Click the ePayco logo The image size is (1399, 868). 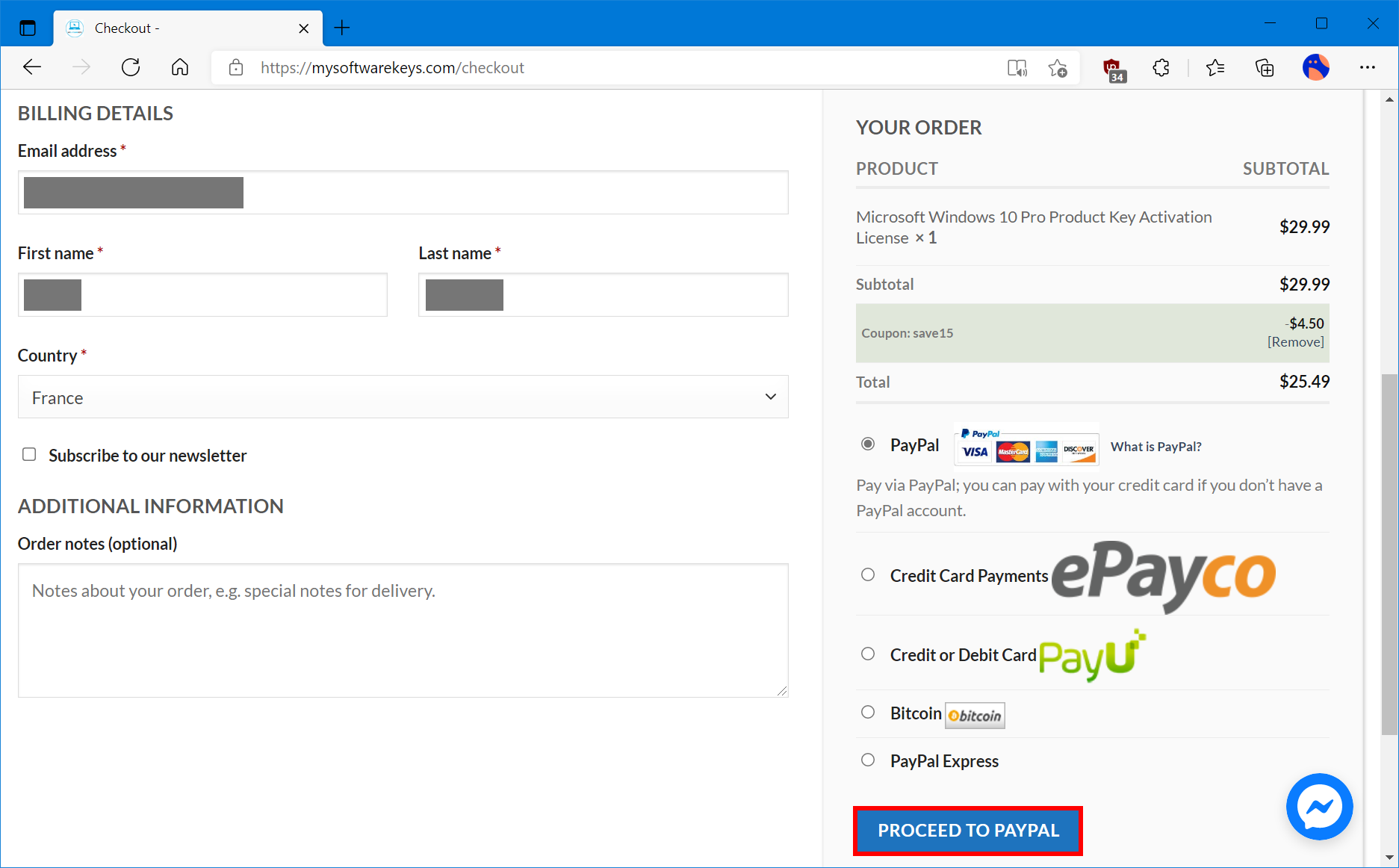1164,576
